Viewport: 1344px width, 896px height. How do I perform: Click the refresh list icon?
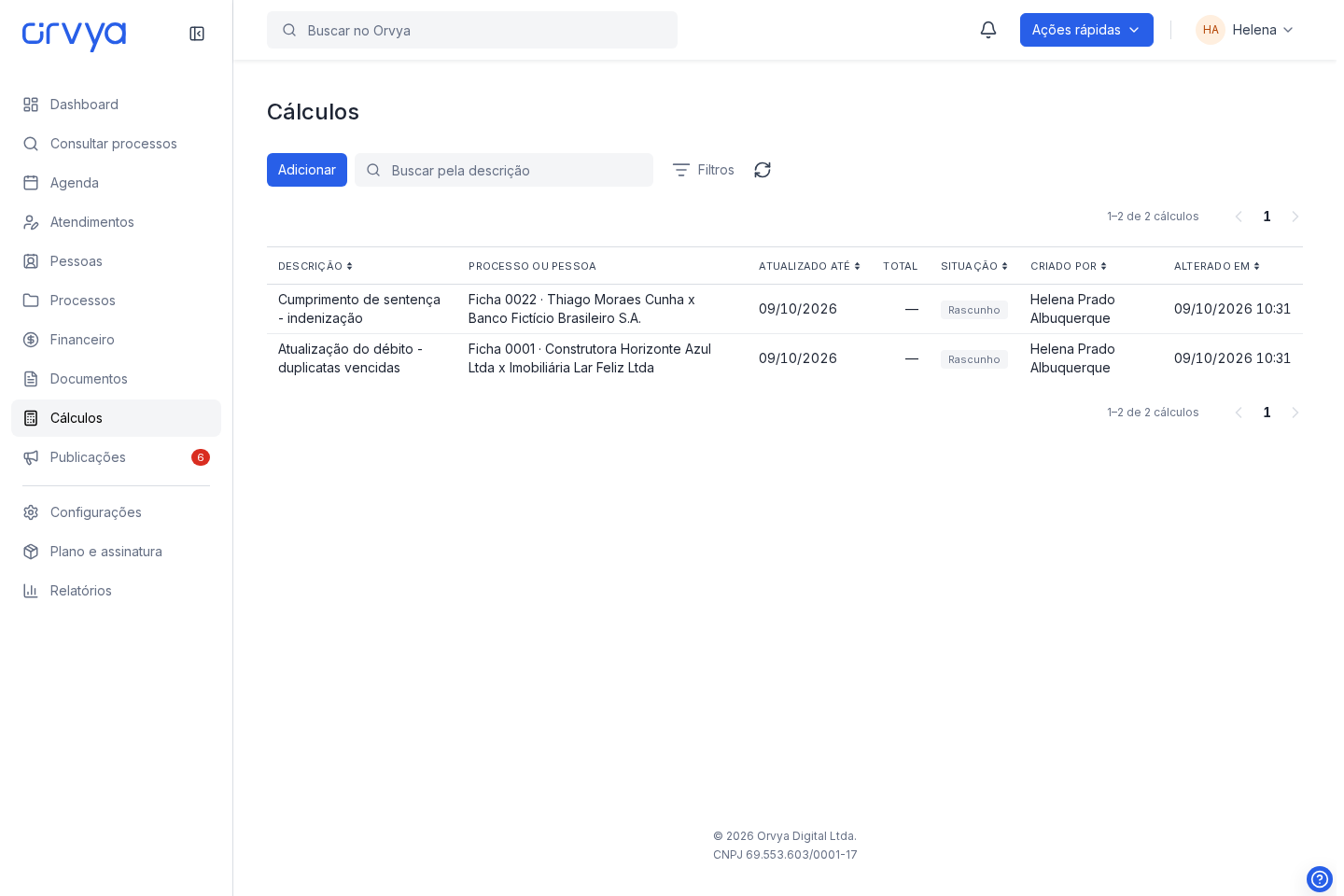[x=763, y=170]
